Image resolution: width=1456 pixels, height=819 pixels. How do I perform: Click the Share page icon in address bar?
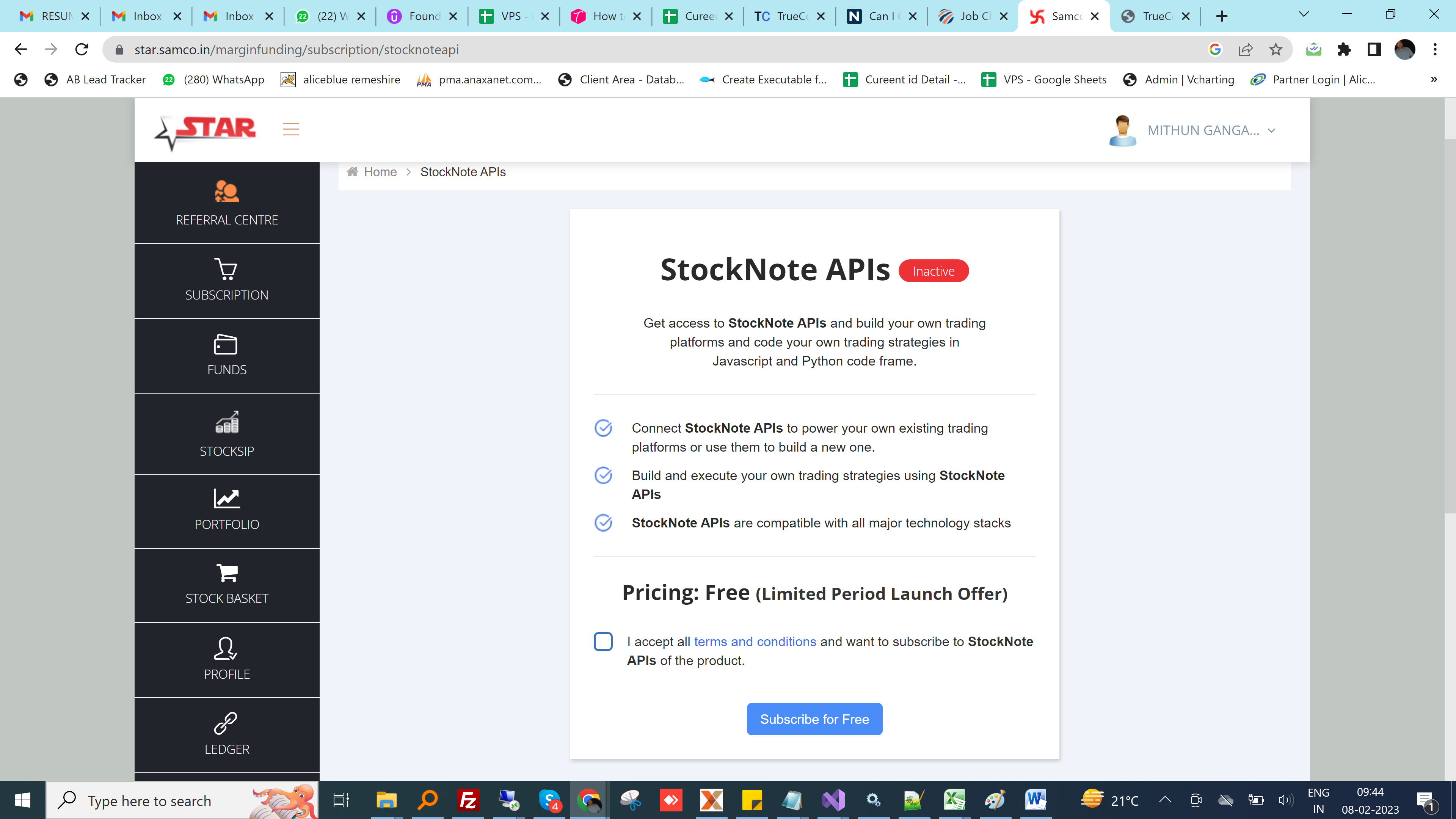click(x=1245, y=50)
